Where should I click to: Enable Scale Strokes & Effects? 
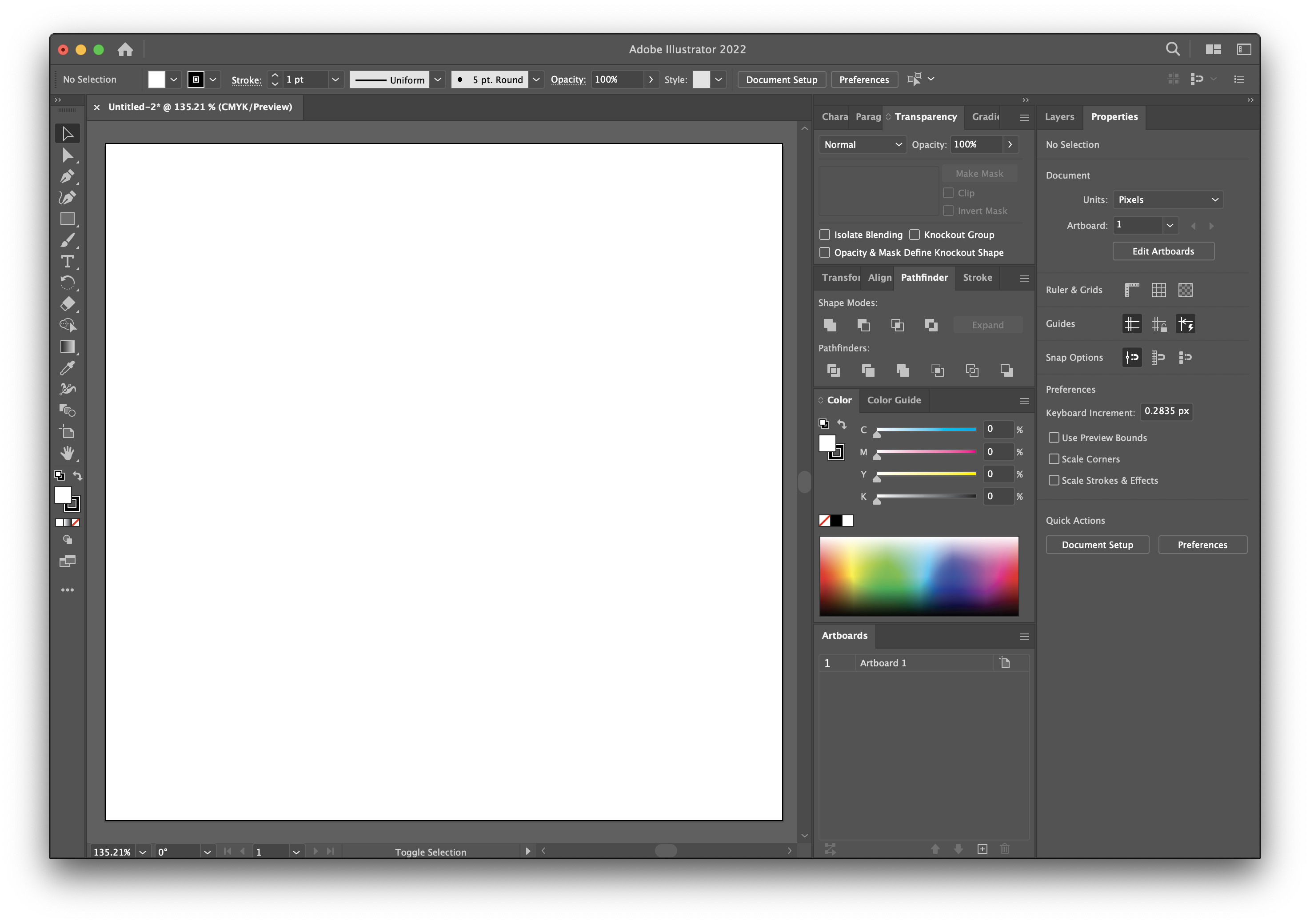[x=1054, y=480]
